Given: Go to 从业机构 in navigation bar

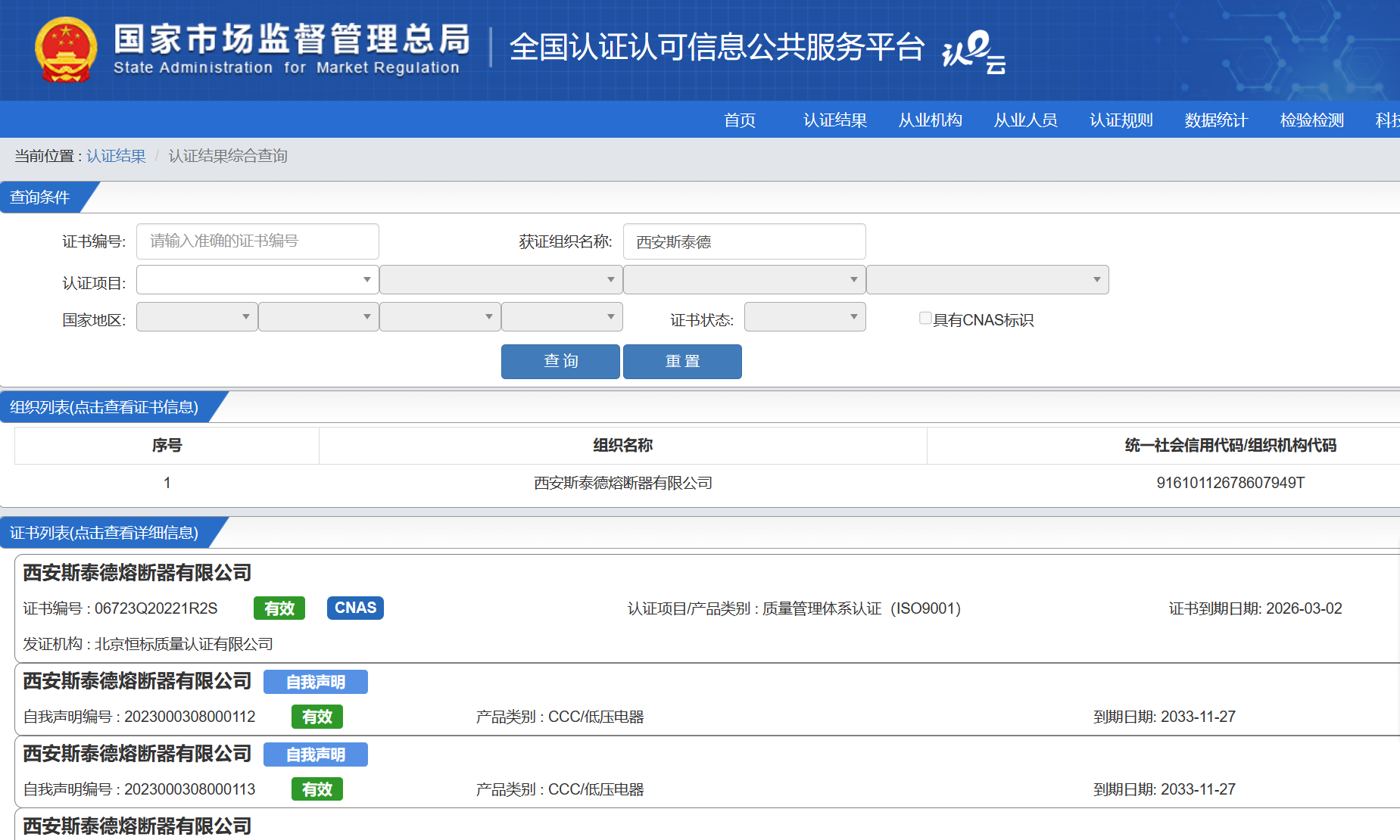Looking at the screenshot, I should (931, 120).
